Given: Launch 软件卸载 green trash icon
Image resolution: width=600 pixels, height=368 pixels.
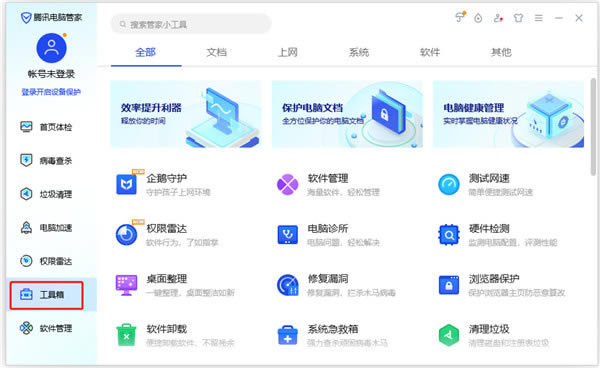Looking at the screenshot, I should coord(127,335).
